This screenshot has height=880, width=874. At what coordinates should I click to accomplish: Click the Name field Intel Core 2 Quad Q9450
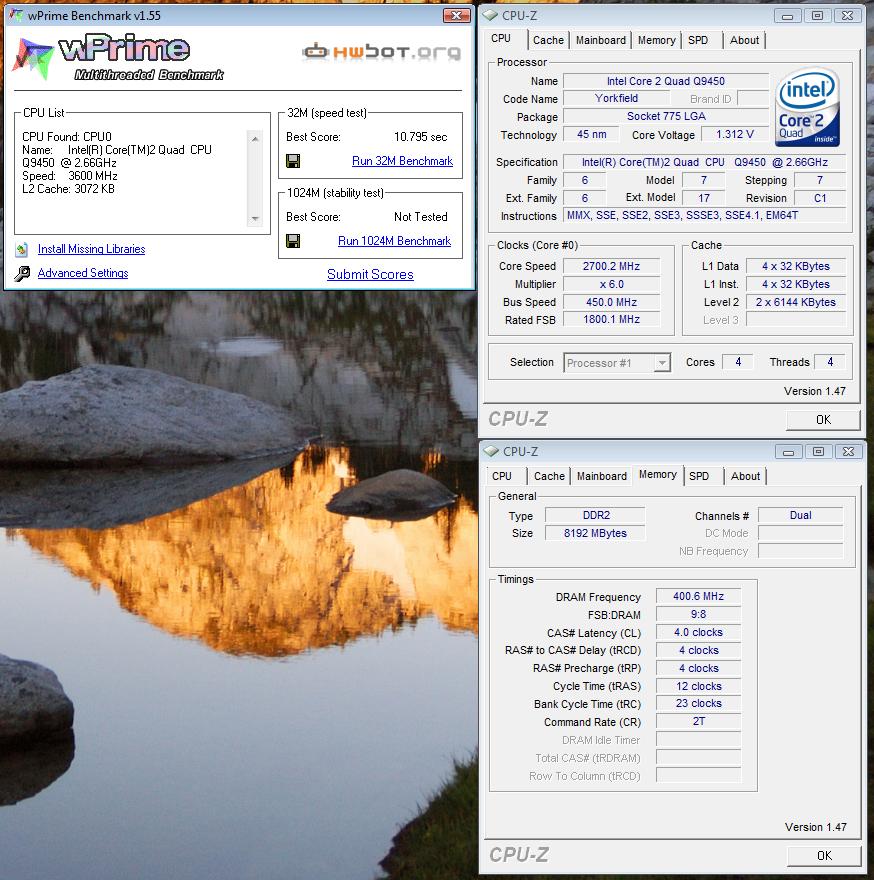pyautogui.click(x=666, y=81)
